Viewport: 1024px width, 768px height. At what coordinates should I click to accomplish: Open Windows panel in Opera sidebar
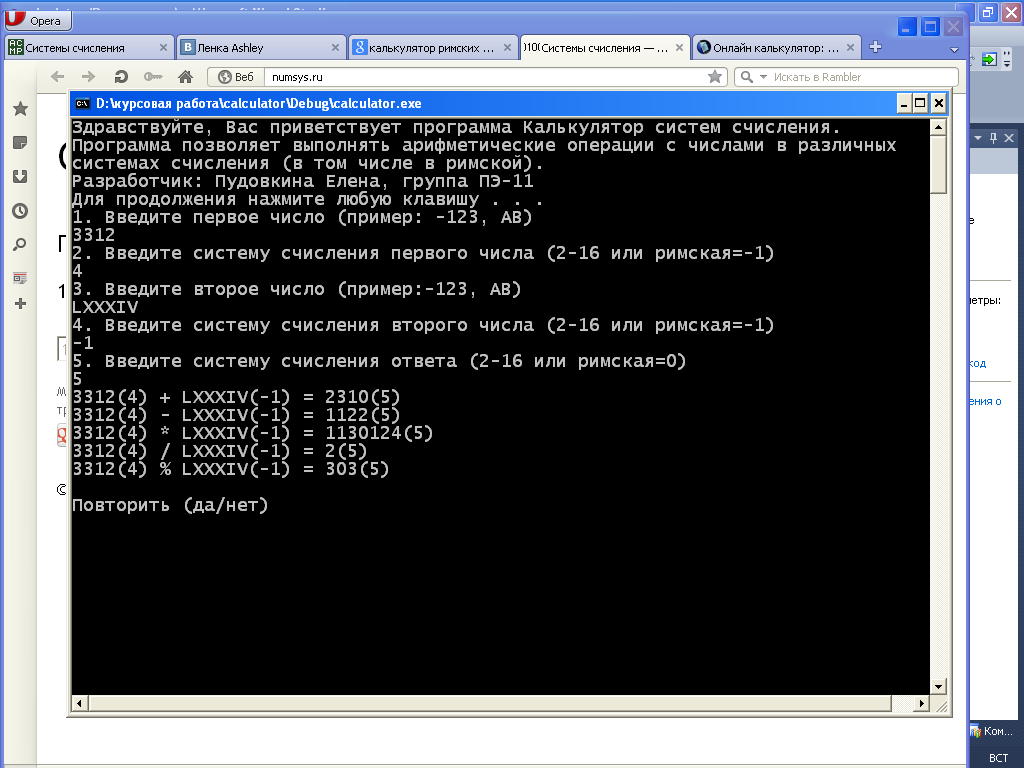pos(20,278)
